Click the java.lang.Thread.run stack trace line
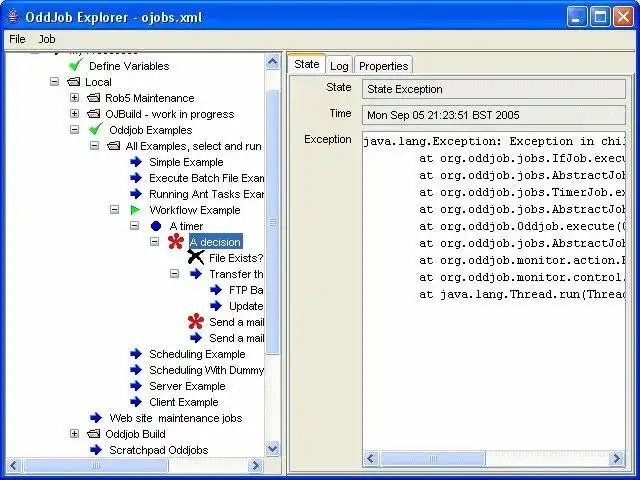 click(x=522, y=294)
